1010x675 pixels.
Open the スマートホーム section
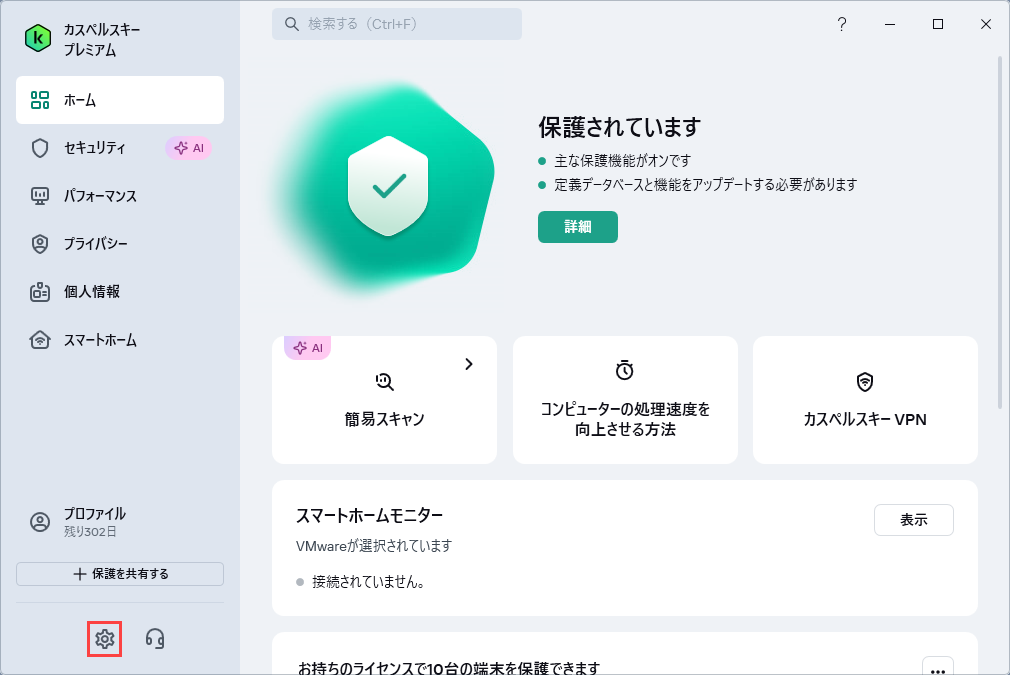pos(120,340)
